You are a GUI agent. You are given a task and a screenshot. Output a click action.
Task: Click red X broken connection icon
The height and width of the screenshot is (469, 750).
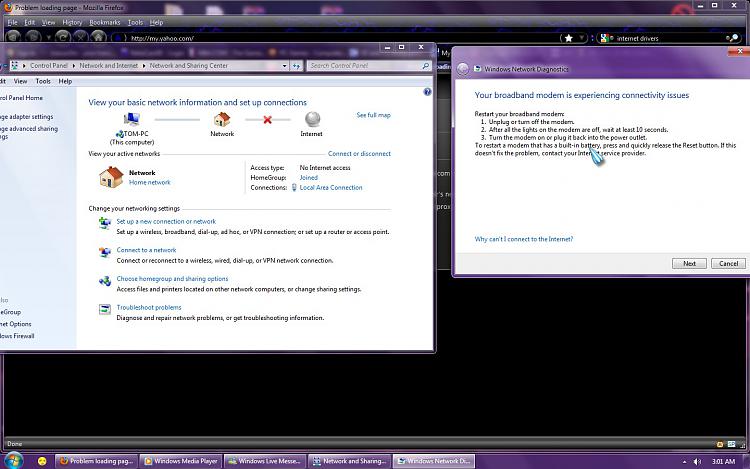tap(267, 120)
